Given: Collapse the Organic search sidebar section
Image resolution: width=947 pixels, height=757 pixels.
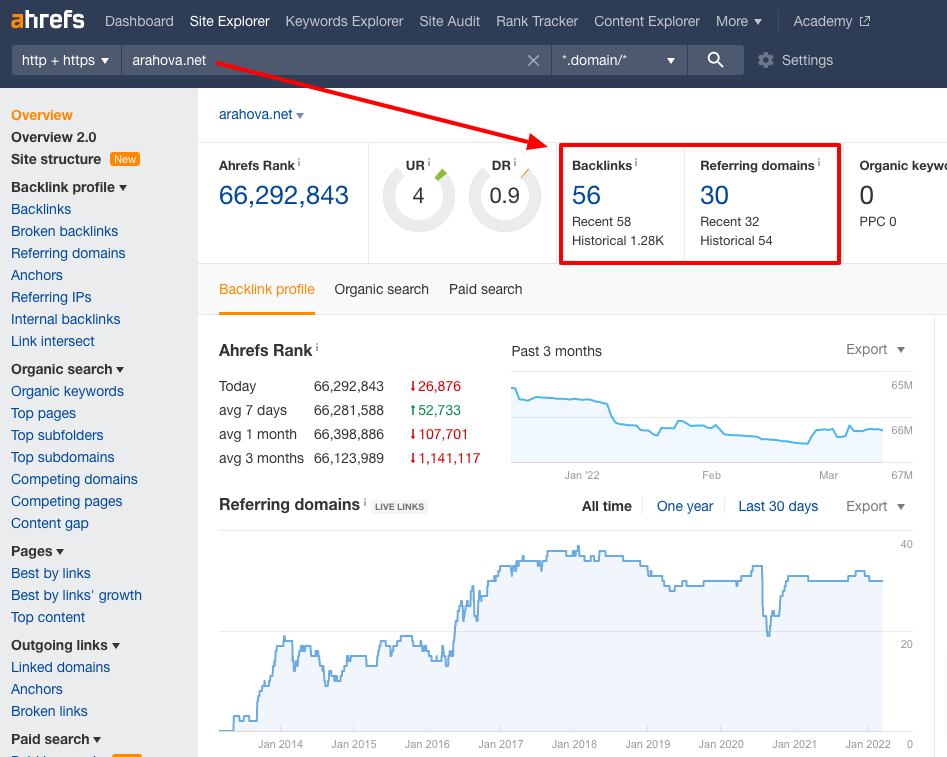Looking at the screenshot, I should coord(67,369).
